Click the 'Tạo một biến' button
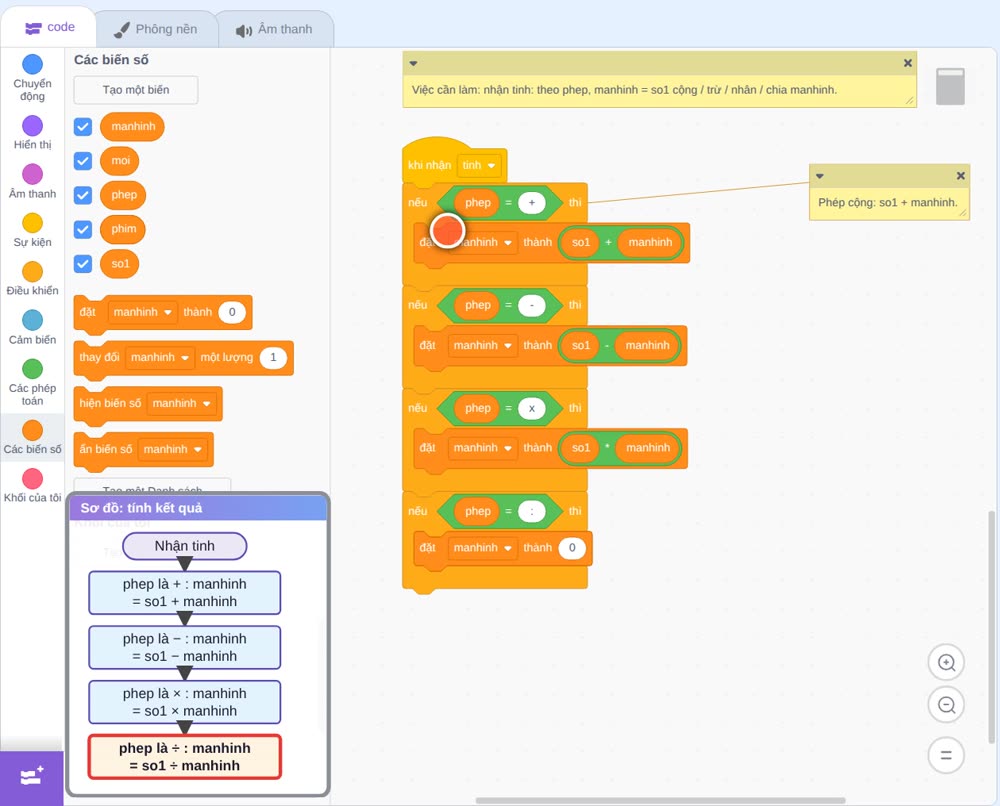 [136, 90]
